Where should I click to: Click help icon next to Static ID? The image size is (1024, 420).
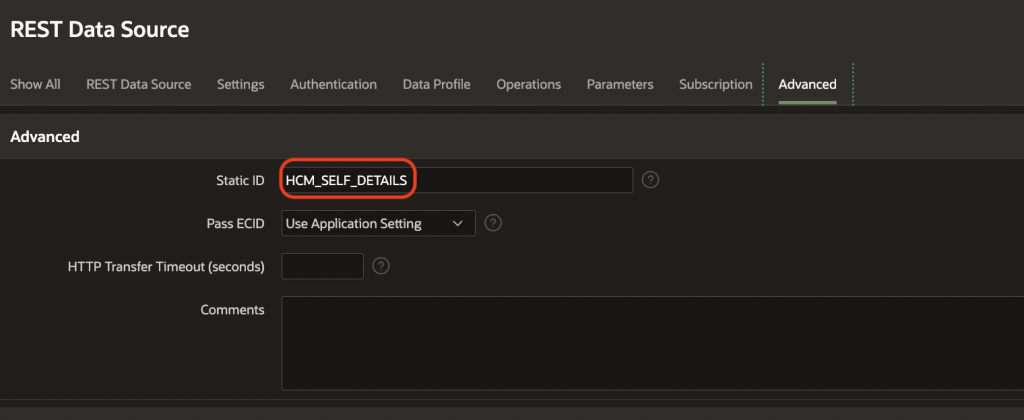(650, 180)
